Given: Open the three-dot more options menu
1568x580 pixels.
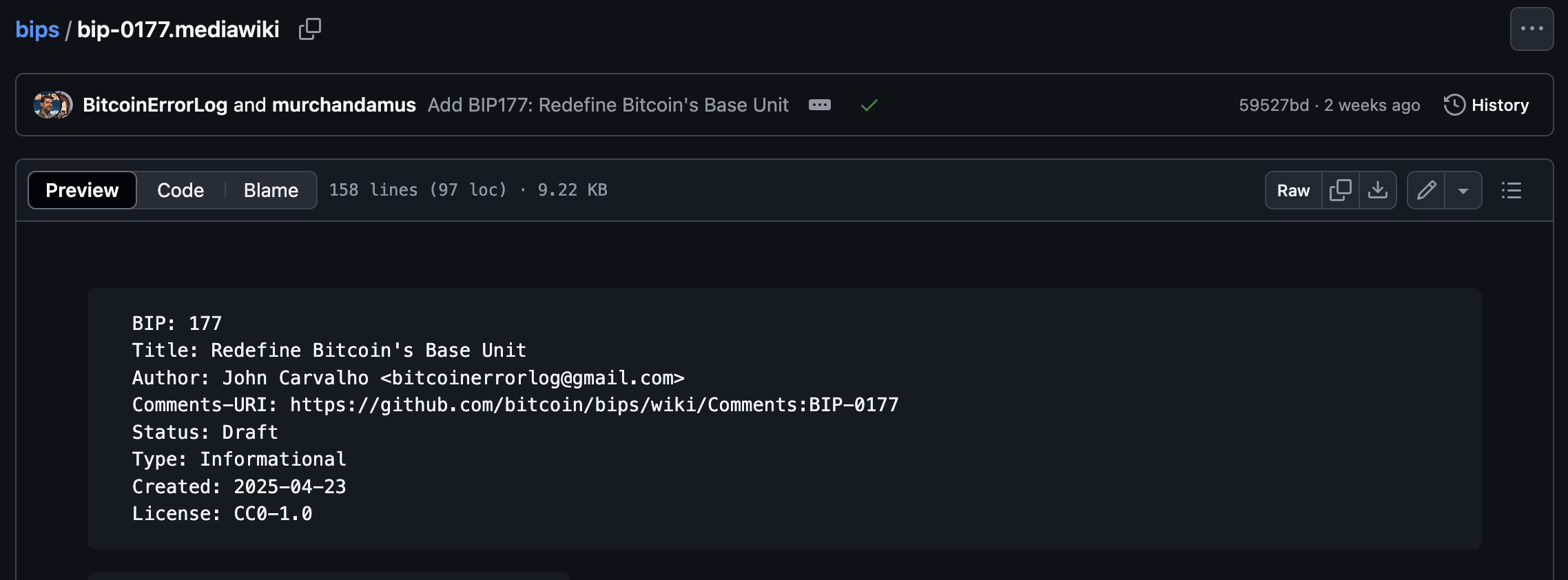Looking at the screenshot, I should [x=1531, y=29].
